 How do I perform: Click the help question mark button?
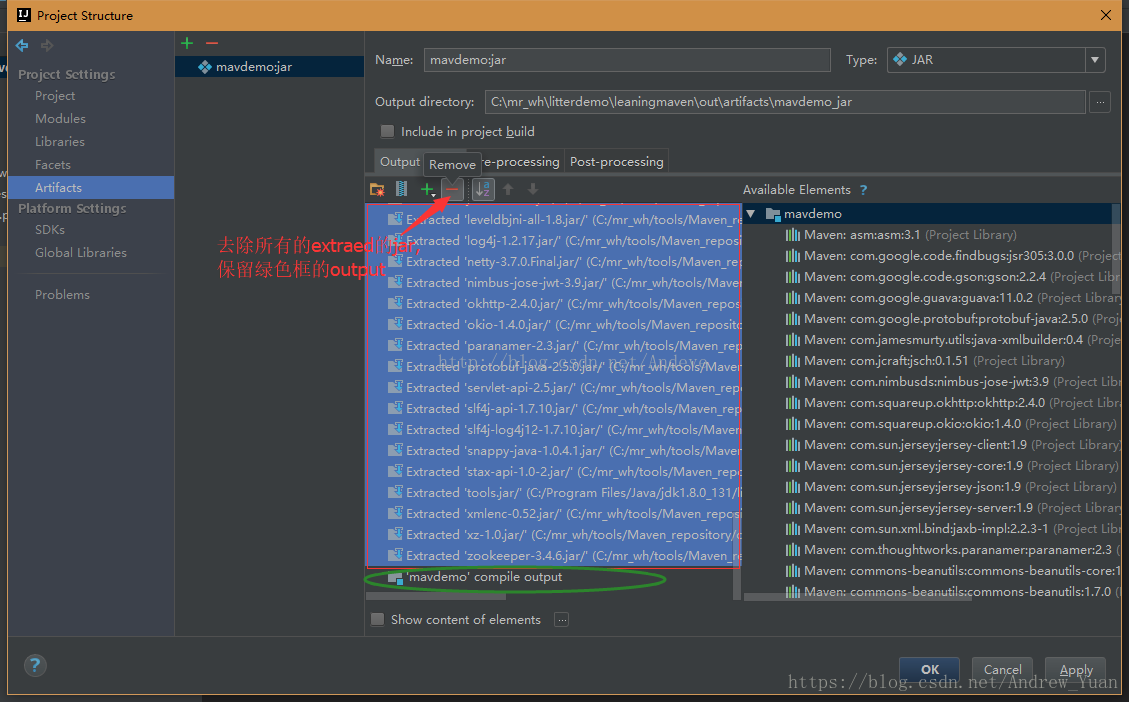click(35, 665)
